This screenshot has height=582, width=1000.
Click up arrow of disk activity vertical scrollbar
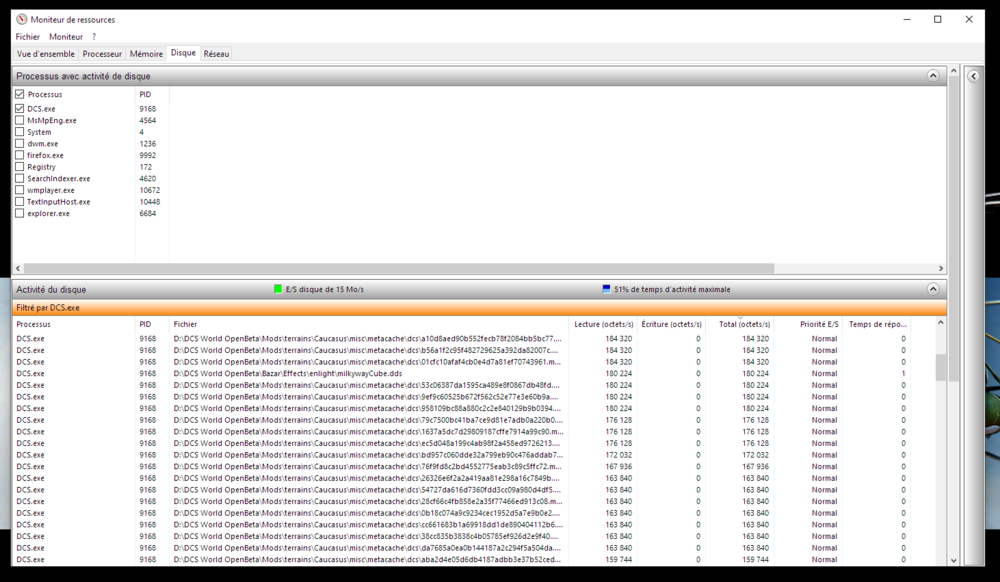click(941, 323)
